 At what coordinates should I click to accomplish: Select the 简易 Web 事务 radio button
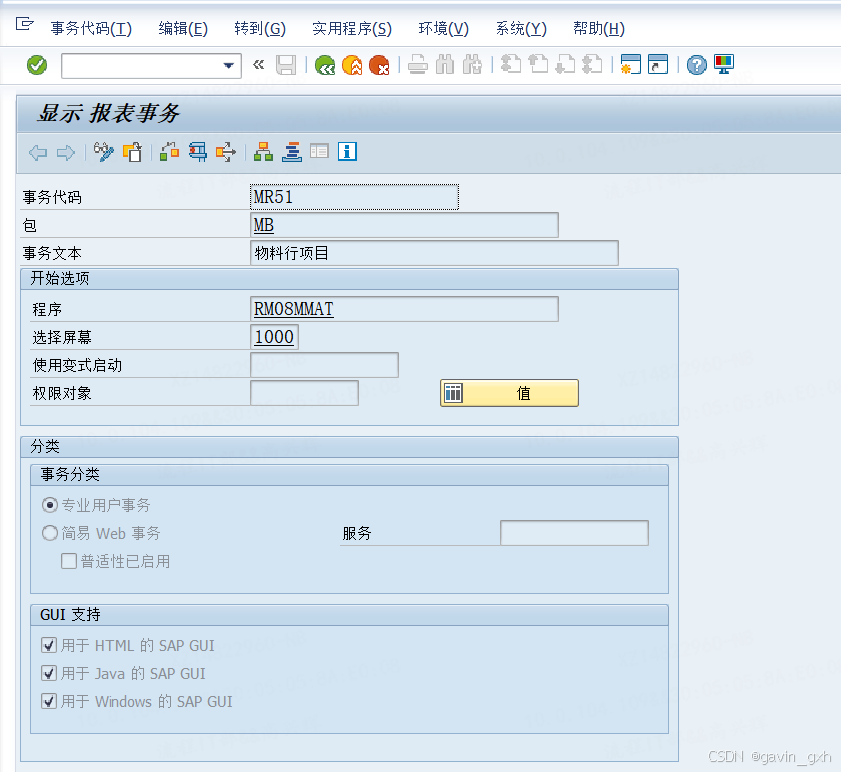50,533
